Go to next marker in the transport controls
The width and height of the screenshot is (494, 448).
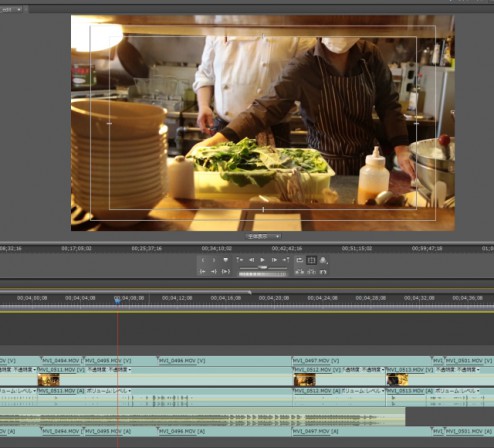(x=286, y=260)
